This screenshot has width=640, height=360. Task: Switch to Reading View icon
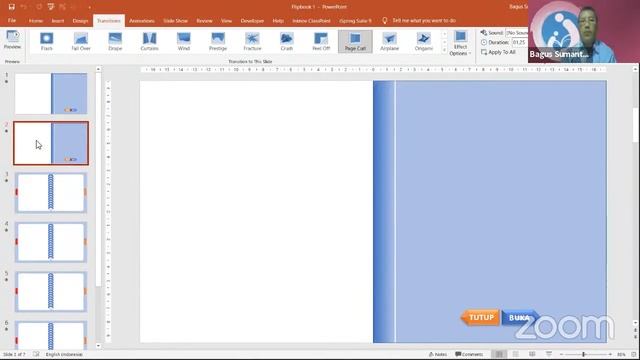(532, 354)
